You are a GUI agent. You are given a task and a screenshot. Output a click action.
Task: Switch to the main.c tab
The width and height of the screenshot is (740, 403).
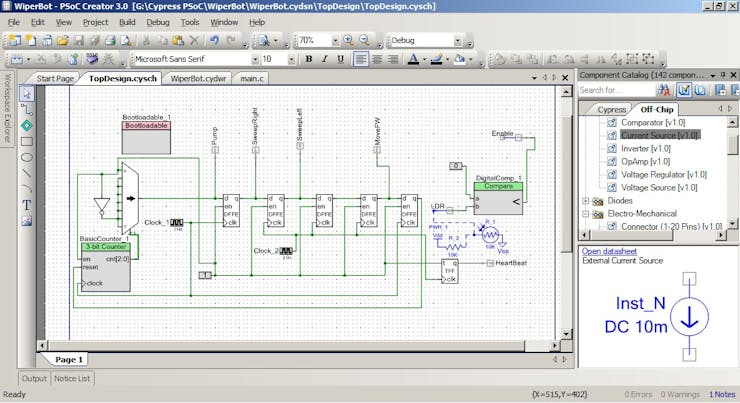pyautogui.click(x=252, y=78)
